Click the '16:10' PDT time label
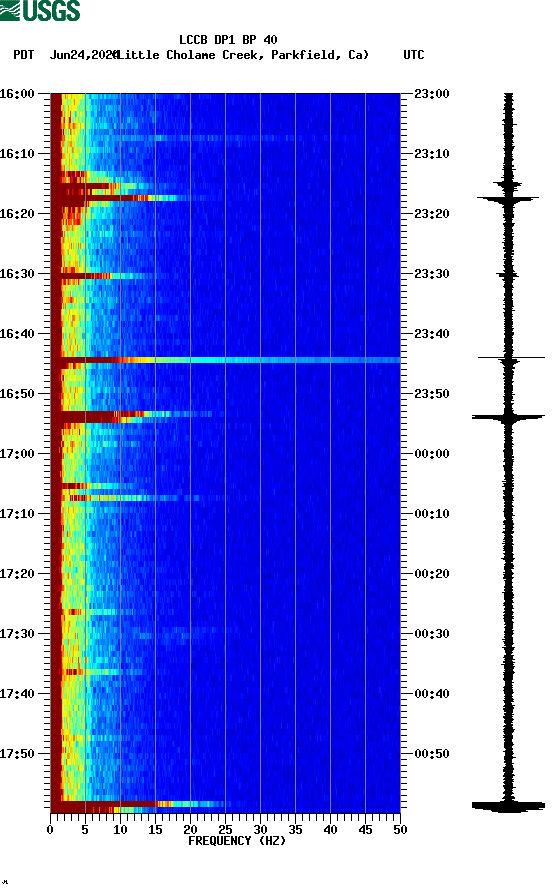552x893 pixels. coord(17,154)
